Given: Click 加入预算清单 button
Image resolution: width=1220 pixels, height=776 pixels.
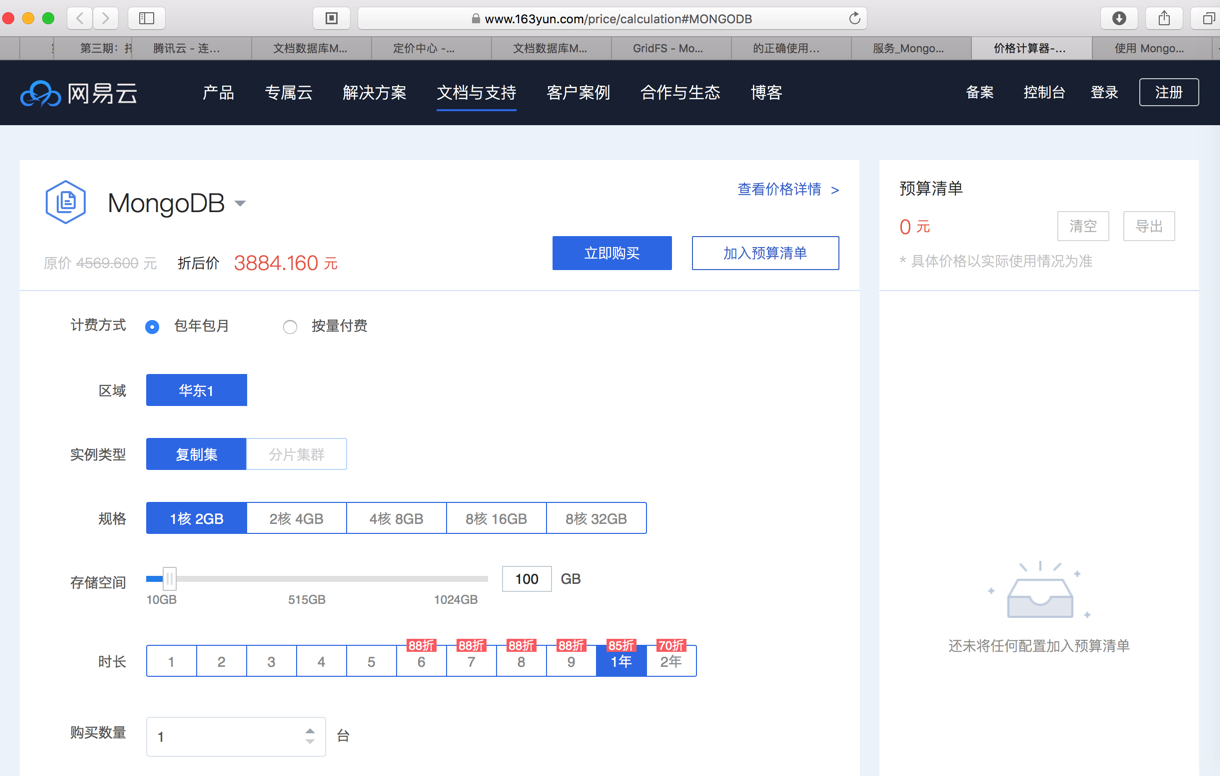Looking at the screenshot, I should [765, 253].
